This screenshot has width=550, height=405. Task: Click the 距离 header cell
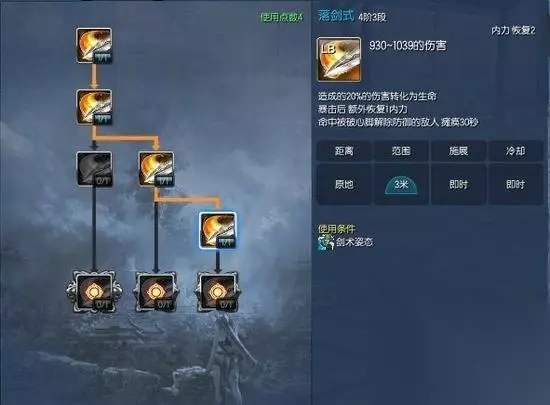344,151
